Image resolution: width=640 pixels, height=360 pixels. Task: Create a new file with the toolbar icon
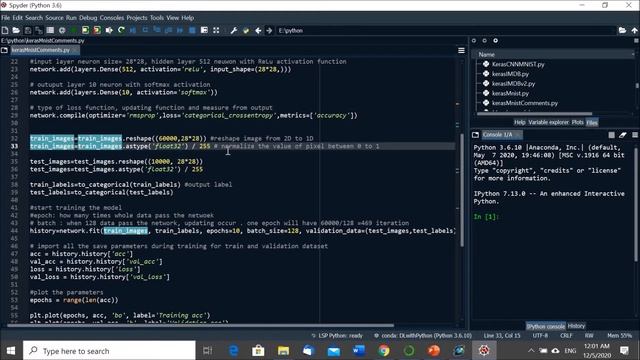point(5,30)
